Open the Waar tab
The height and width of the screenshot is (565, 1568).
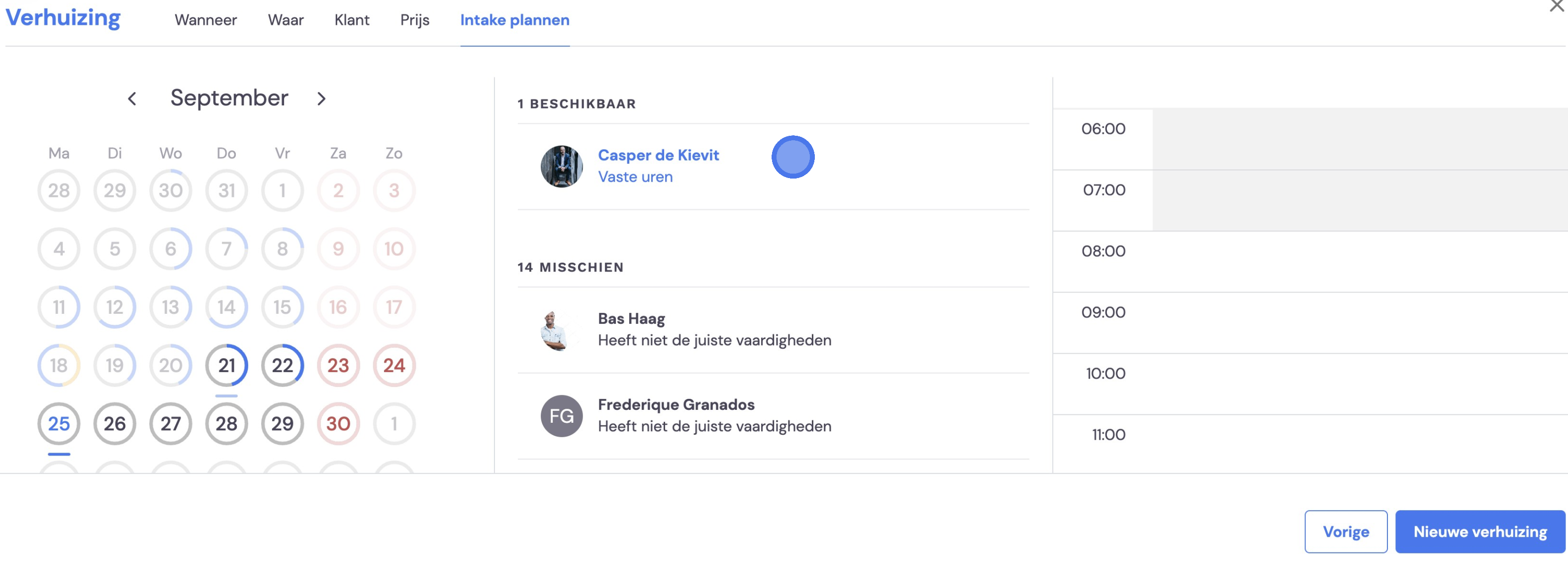click(x=286, y=20)
